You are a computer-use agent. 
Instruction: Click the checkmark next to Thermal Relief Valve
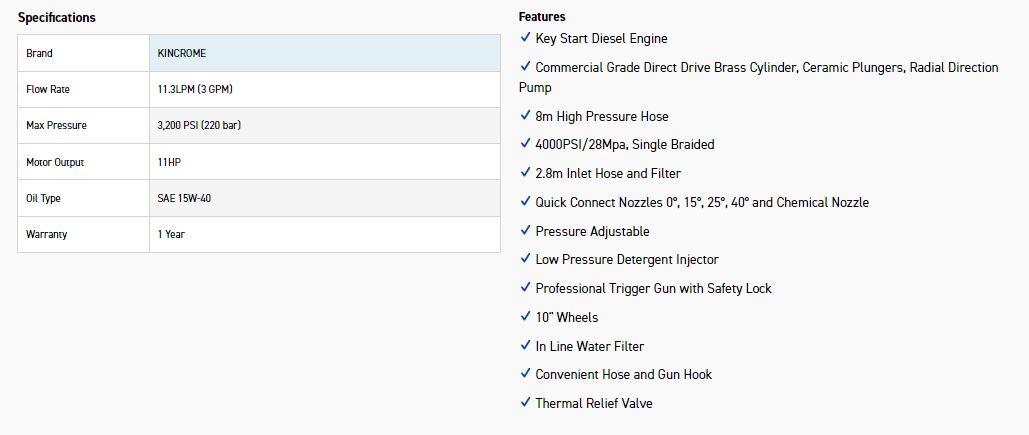525,403
